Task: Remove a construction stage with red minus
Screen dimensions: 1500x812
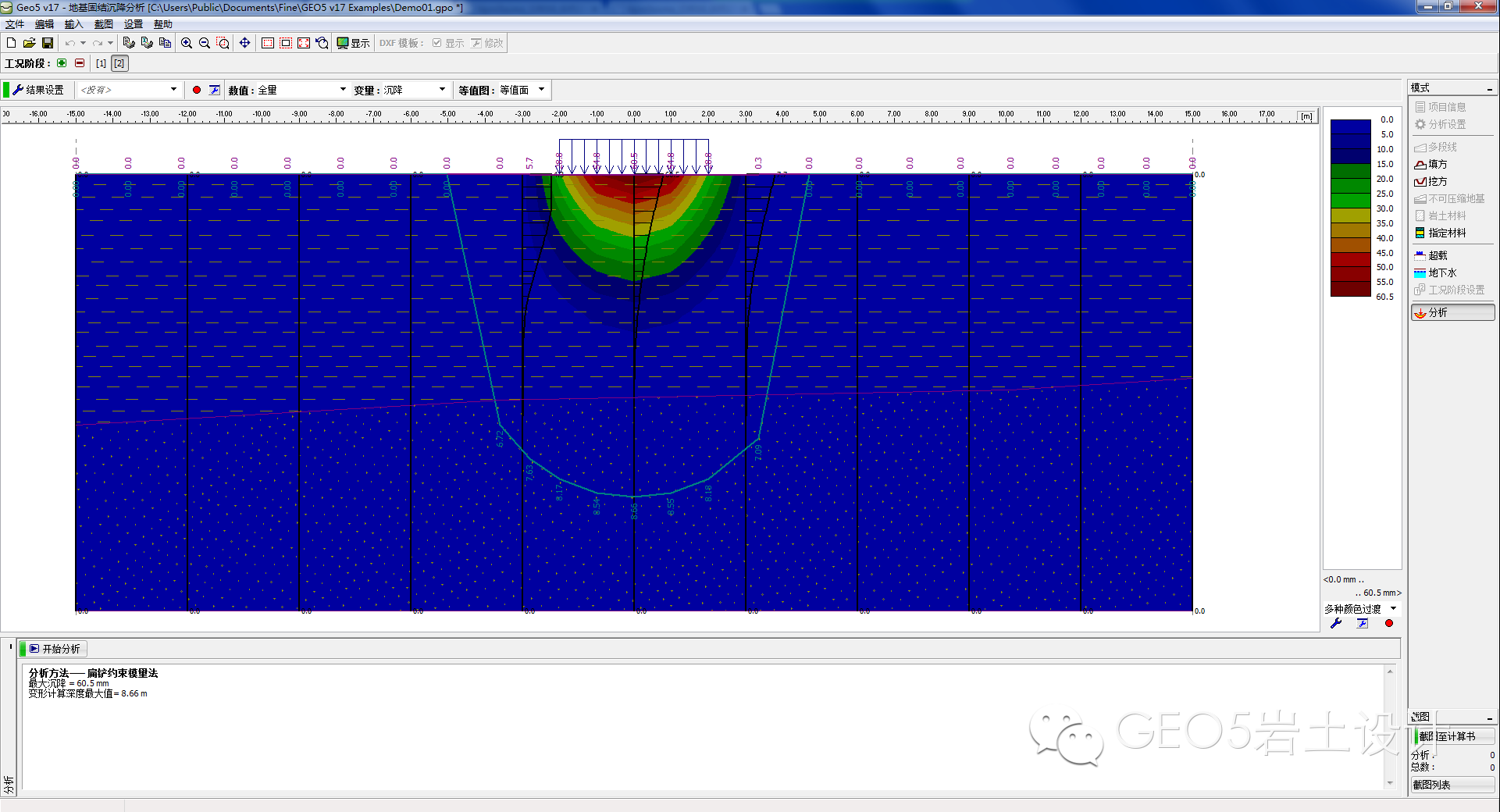Action: [80, 63]
